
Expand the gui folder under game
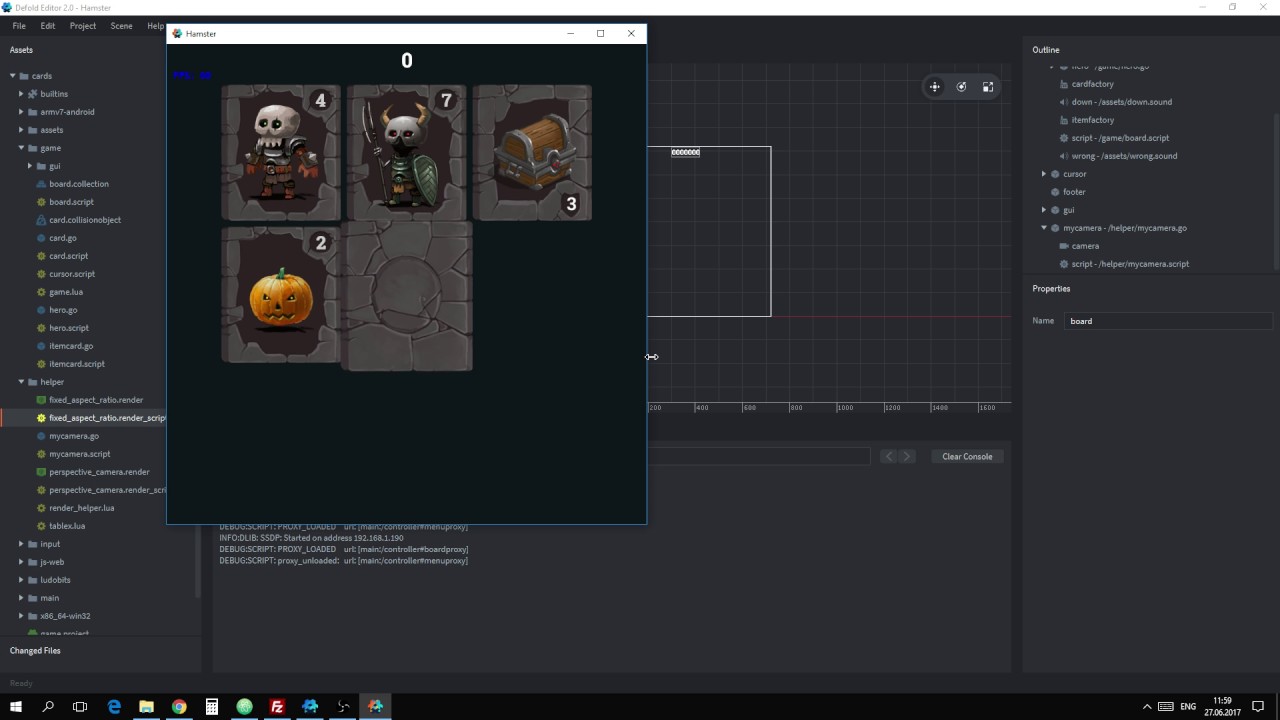30,166
